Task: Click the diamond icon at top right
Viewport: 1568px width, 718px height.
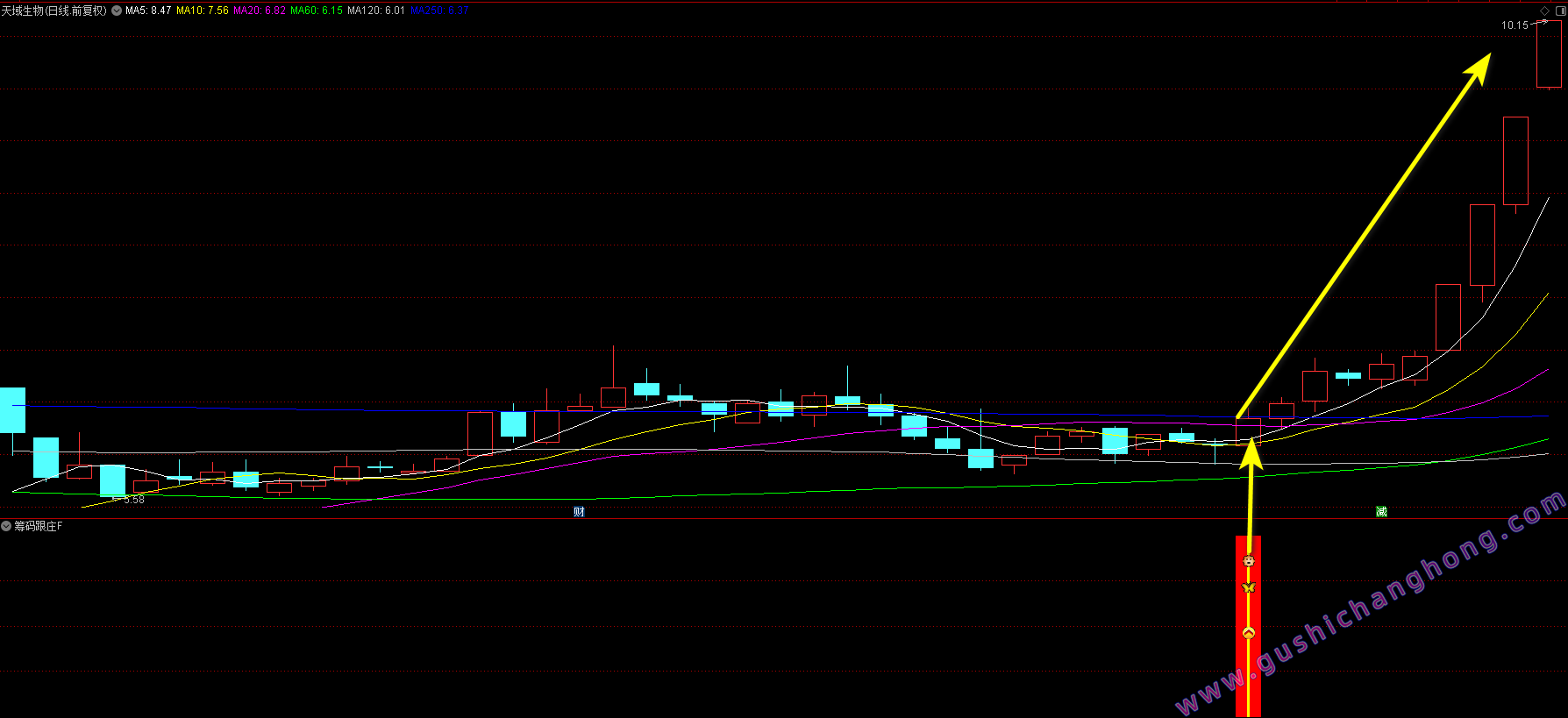Action: 1545,11
